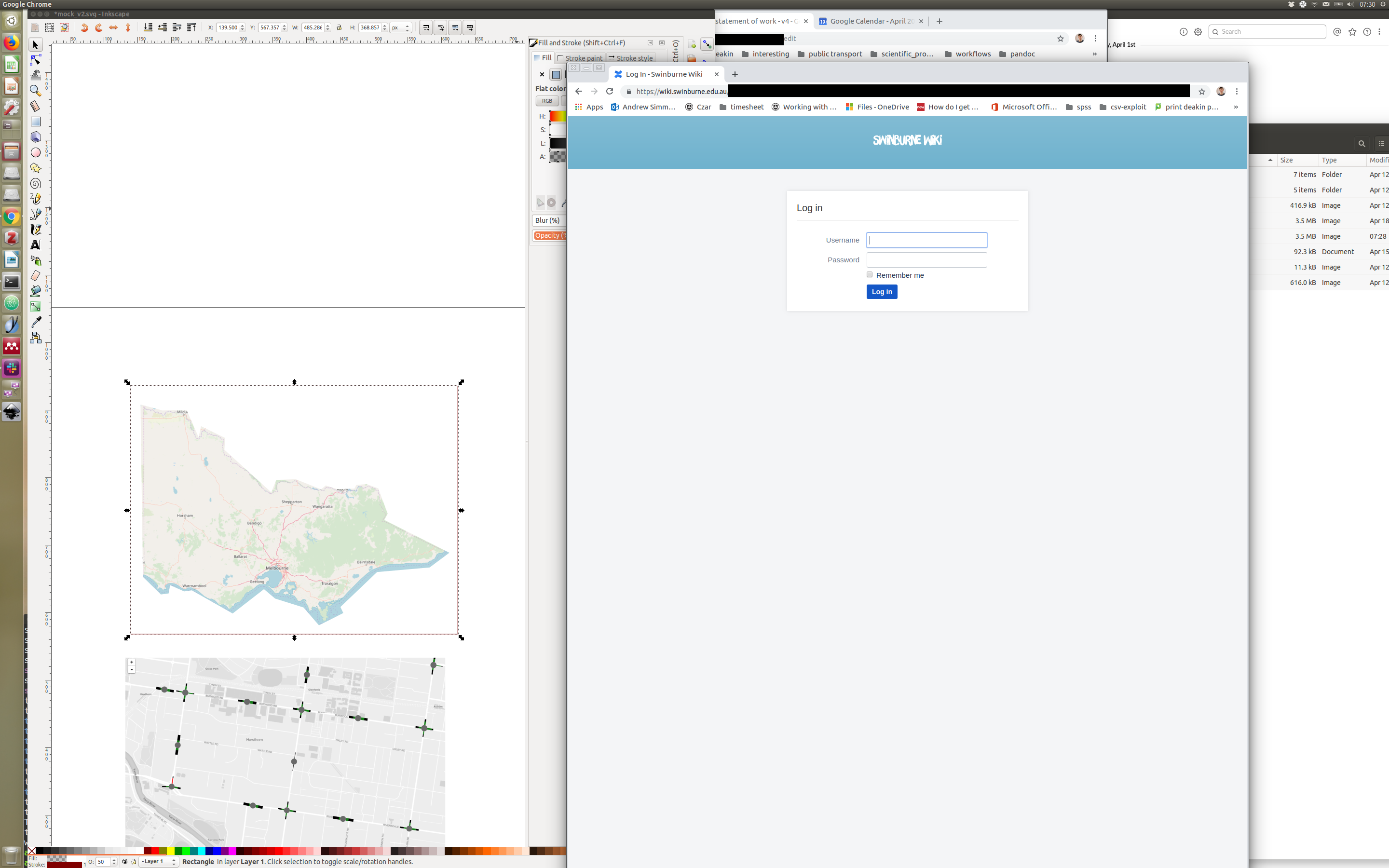This screenshot has height=868, width=1389.
Task: Switch to Google Calendar browser tab
Action: coord(870,21)
